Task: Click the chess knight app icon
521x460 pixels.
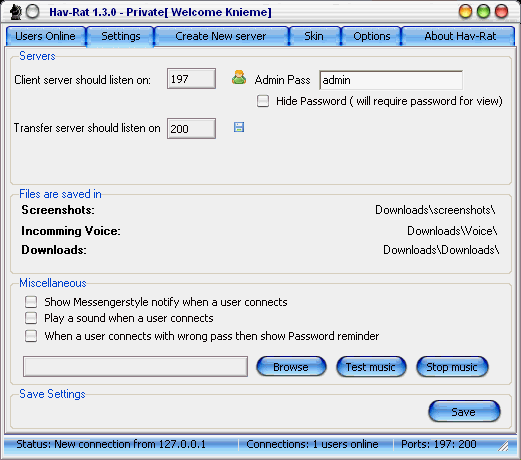Action: pos(15,12)
